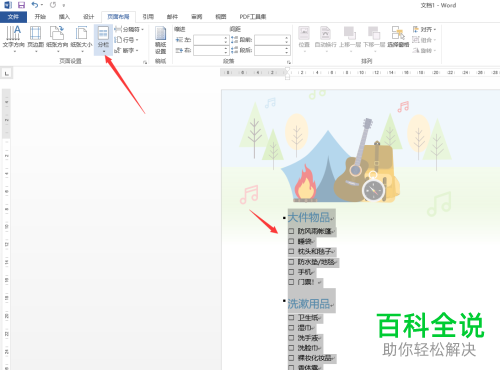Open the undo history dropdown arrow
This screenshot has height=370, width=500.
[x=42, y=5]
